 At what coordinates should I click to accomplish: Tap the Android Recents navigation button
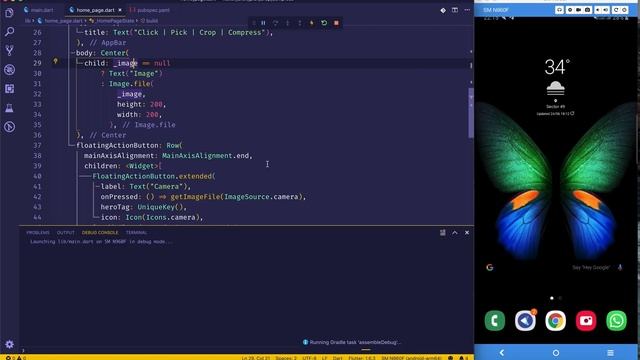tap(610, 352)
